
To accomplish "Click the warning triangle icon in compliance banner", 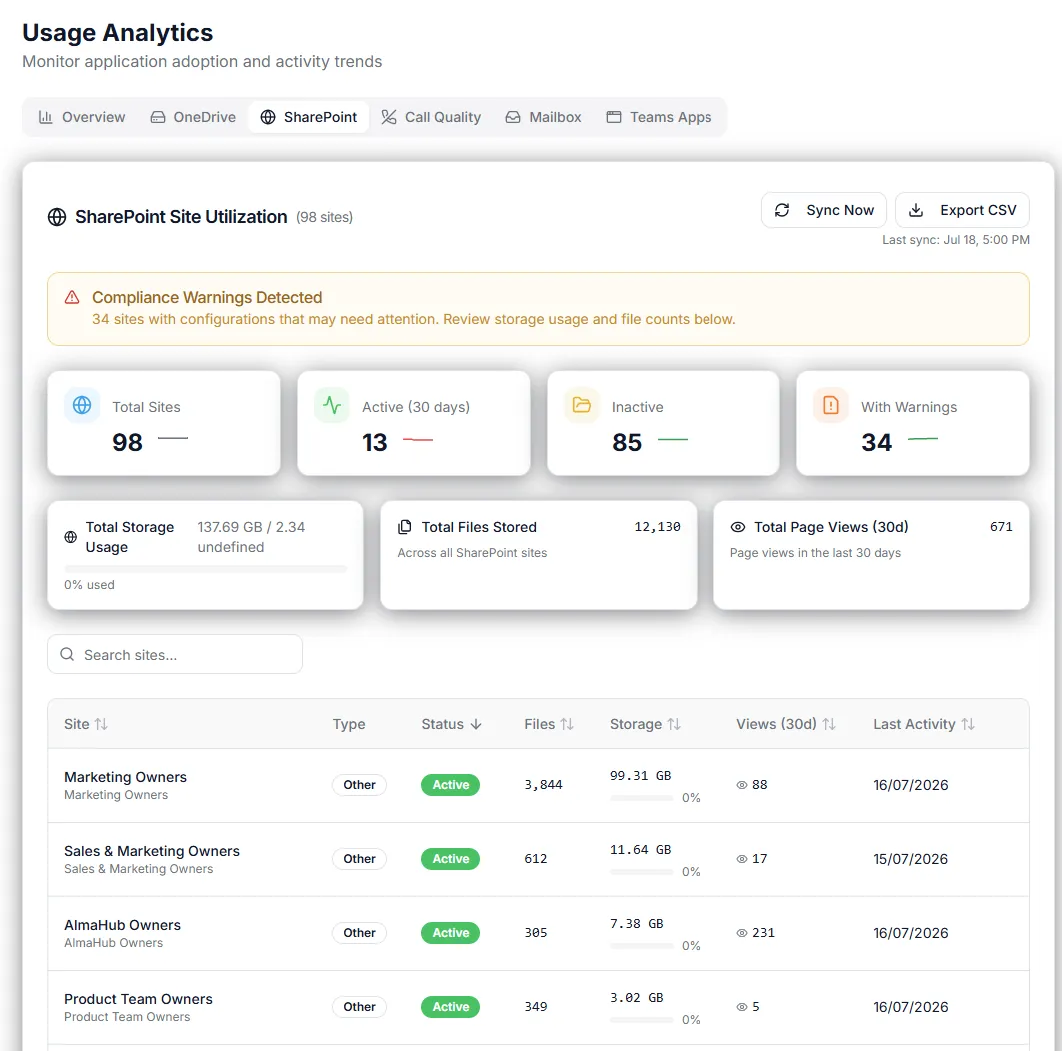I will [72, 297].
